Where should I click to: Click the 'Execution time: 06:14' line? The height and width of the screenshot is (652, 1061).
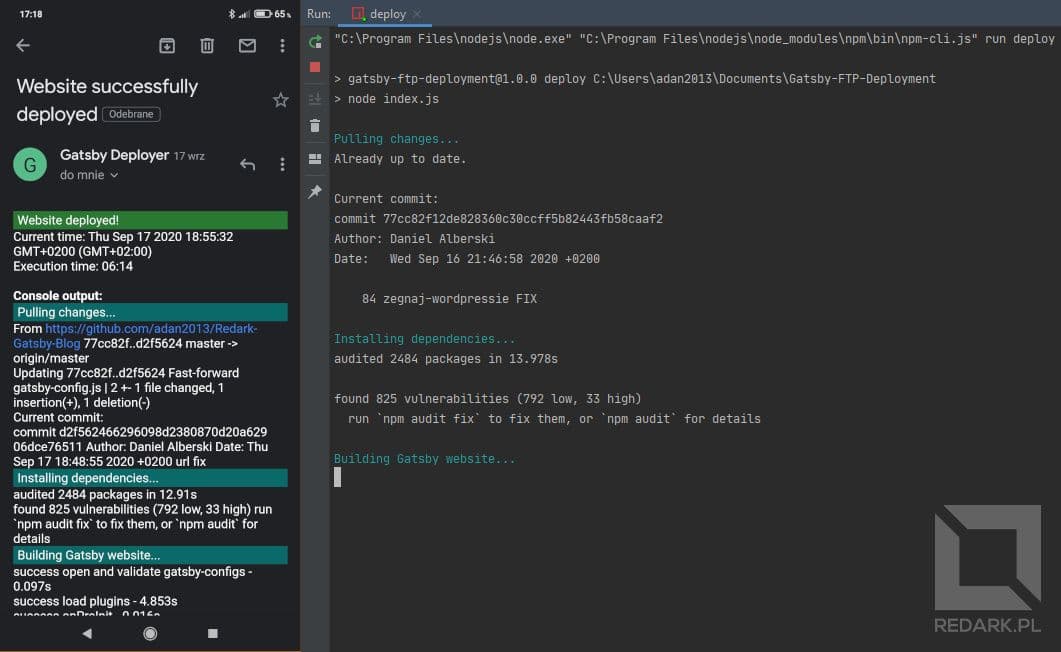73,266
